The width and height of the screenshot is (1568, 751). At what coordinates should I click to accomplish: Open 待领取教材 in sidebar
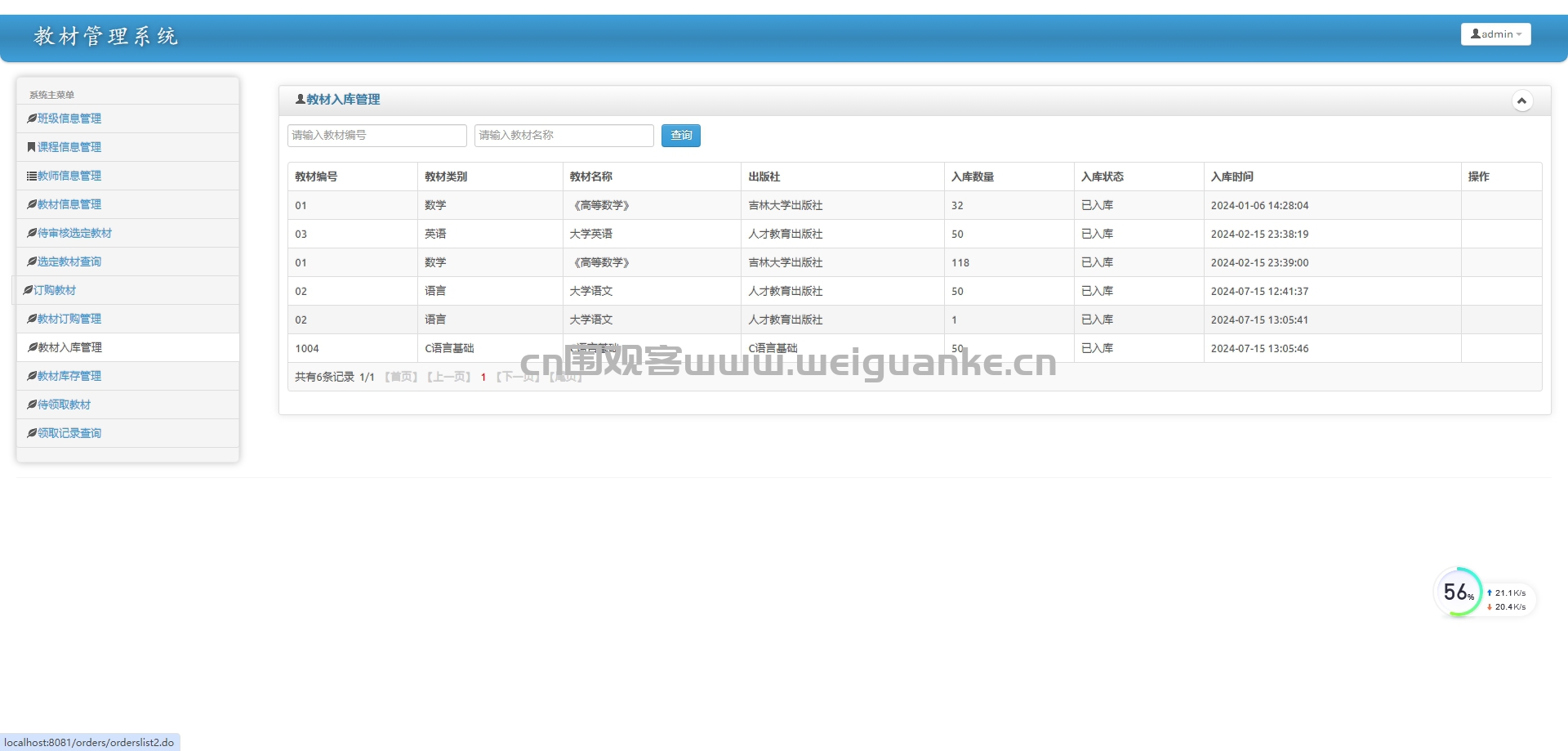point(65,405)
